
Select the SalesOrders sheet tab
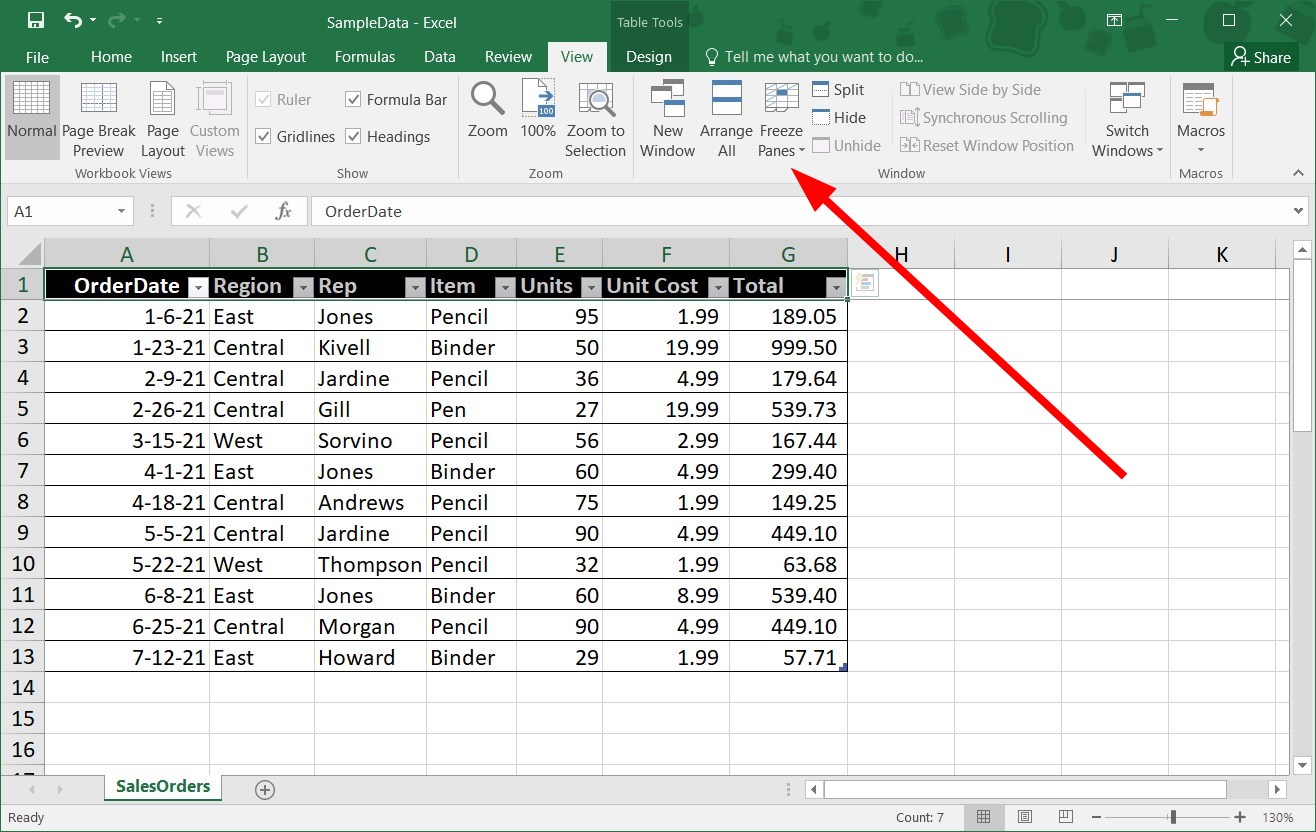163,787
